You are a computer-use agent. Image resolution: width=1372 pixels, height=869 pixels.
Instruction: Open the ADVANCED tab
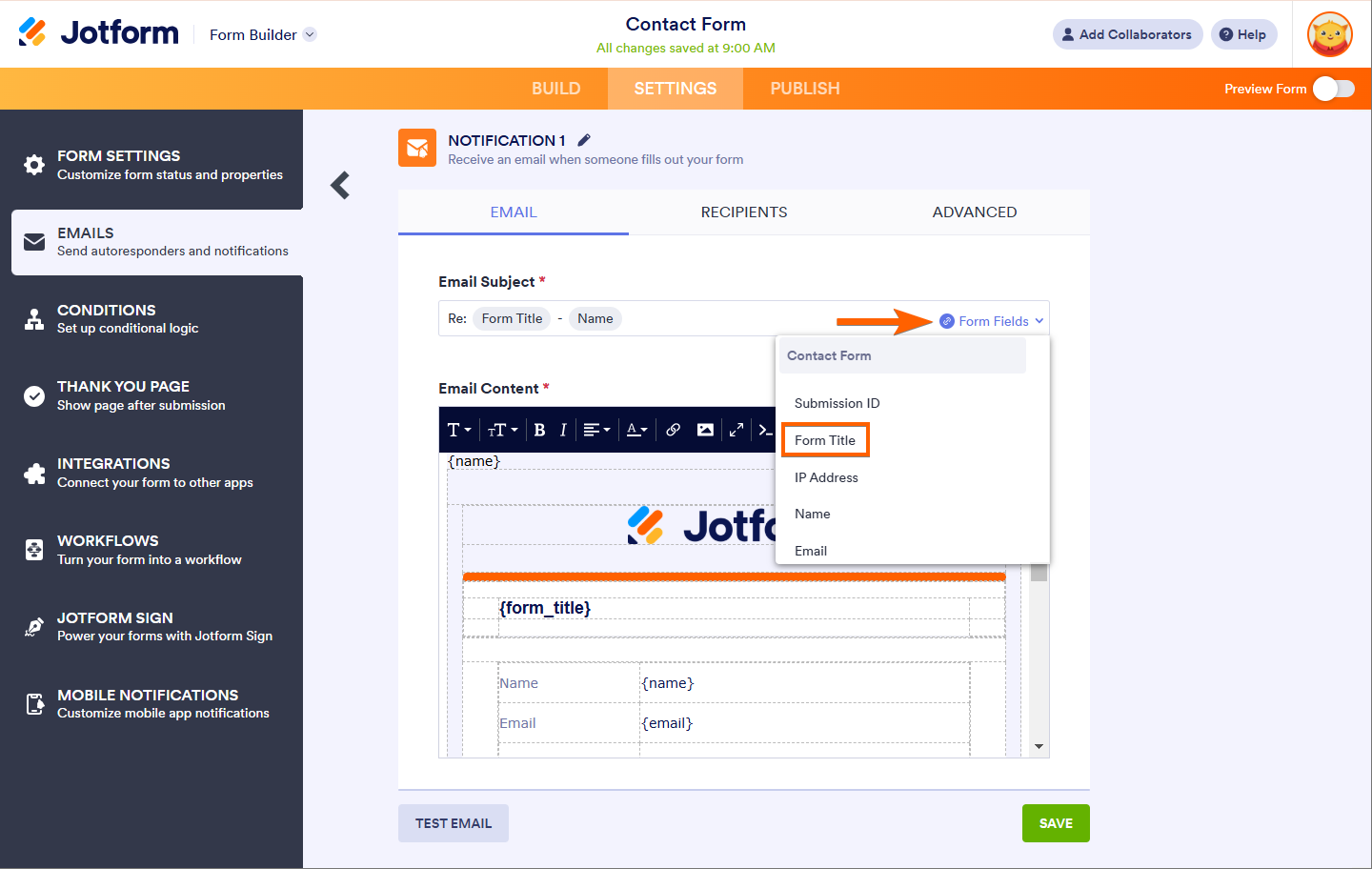pyautogui.click(x=975, y=212)
